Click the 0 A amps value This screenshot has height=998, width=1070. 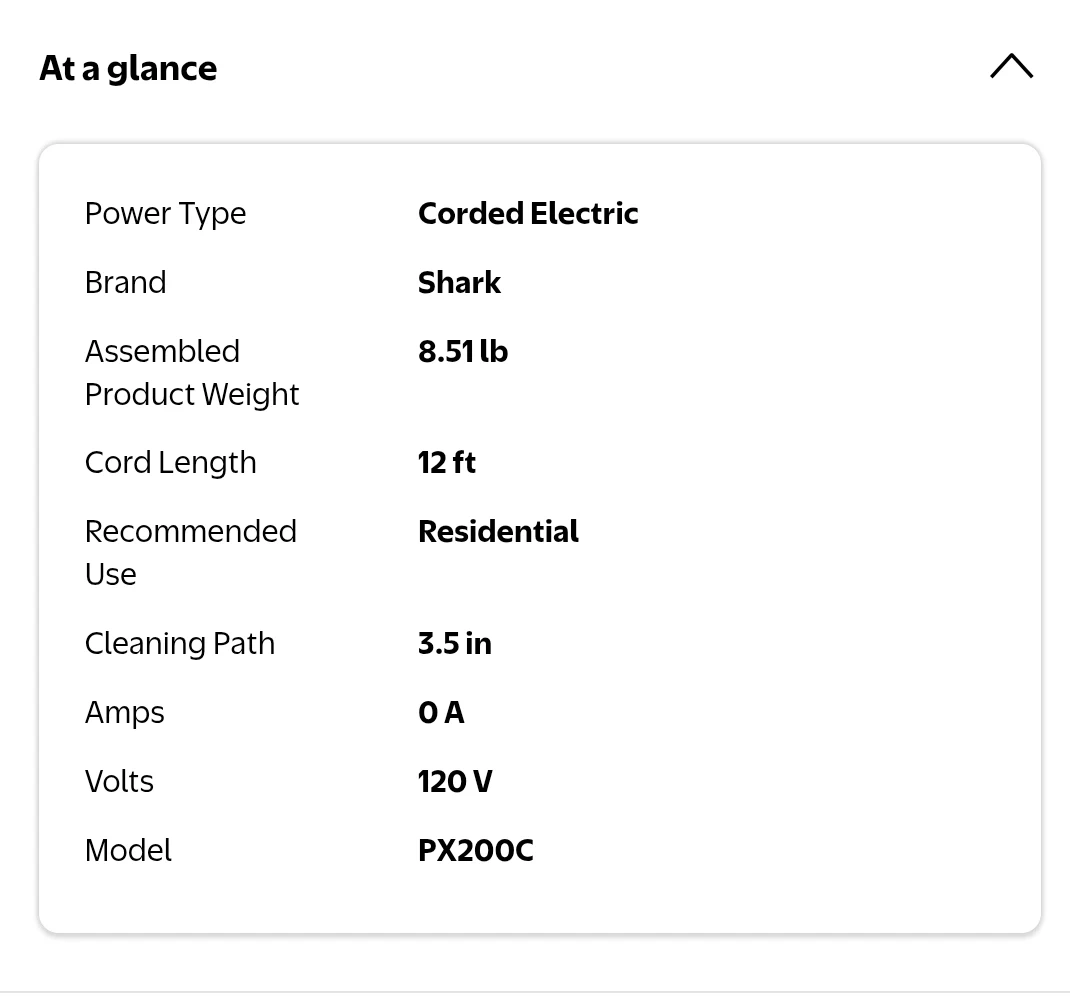(x=441, y=712)
